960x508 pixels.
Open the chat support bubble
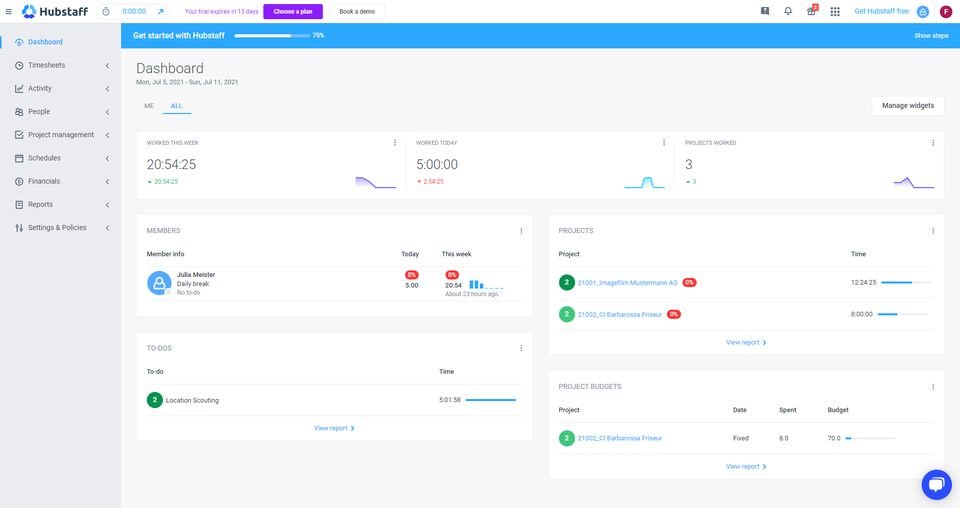[936, 484]
